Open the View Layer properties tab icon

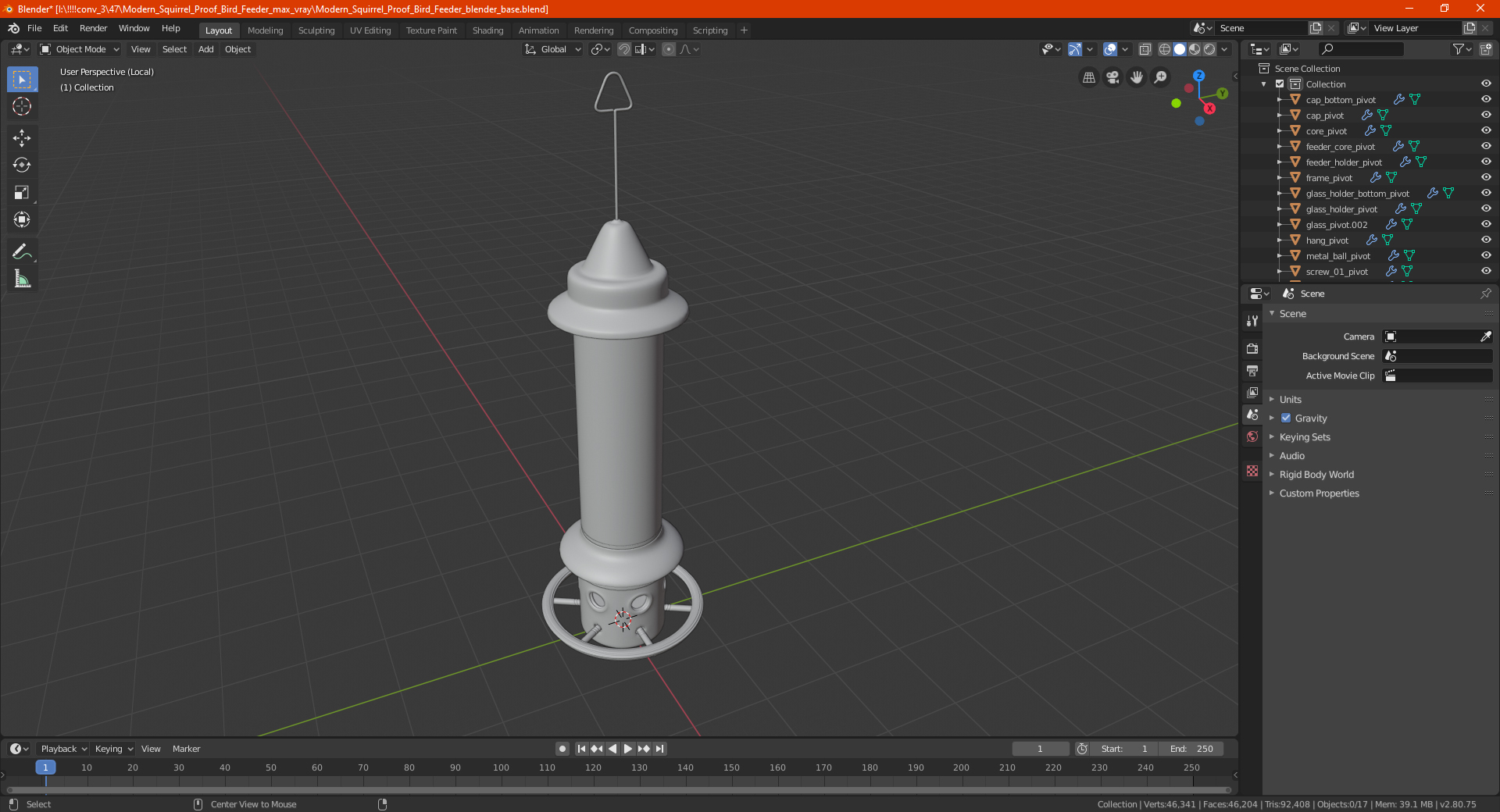[x=1252, y=392]
